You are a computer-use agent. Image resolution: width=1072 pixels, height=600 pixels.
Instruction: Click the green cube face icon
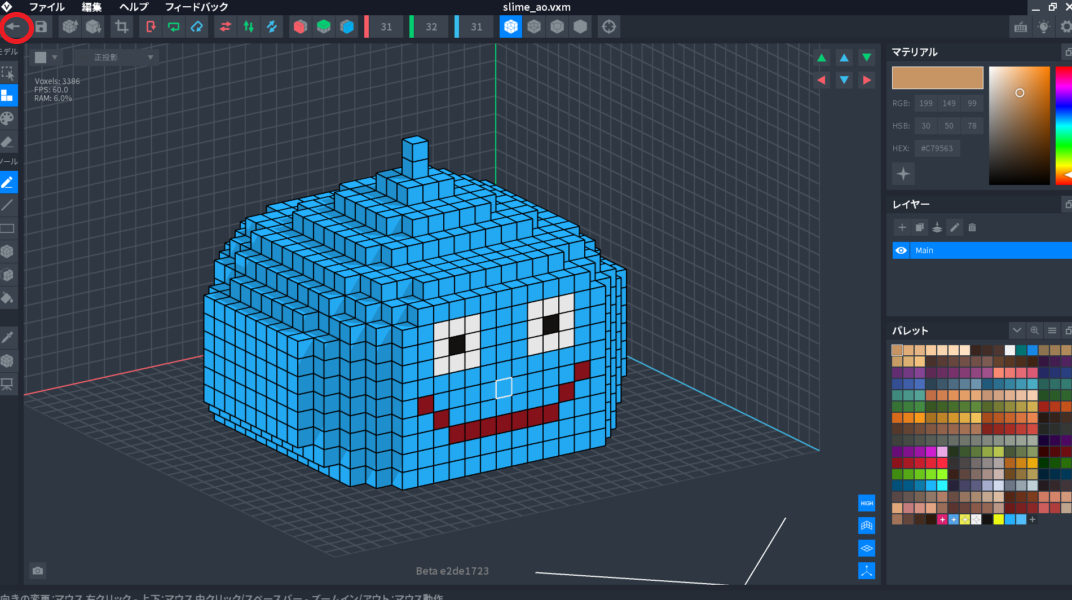coord(323,27)
